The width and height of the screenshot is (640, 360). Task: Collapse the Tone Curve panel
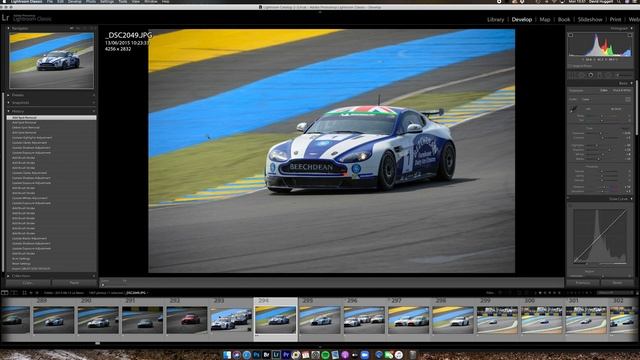coord(631,199)
